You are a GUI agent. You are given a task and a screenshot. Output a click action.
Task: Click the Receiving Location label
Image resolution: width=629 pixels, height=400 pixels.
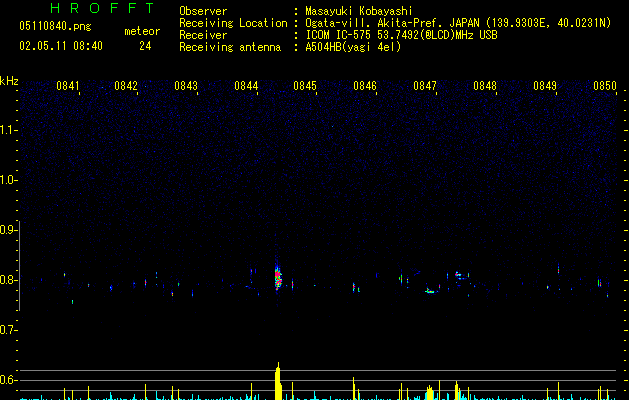coord(233,23)
